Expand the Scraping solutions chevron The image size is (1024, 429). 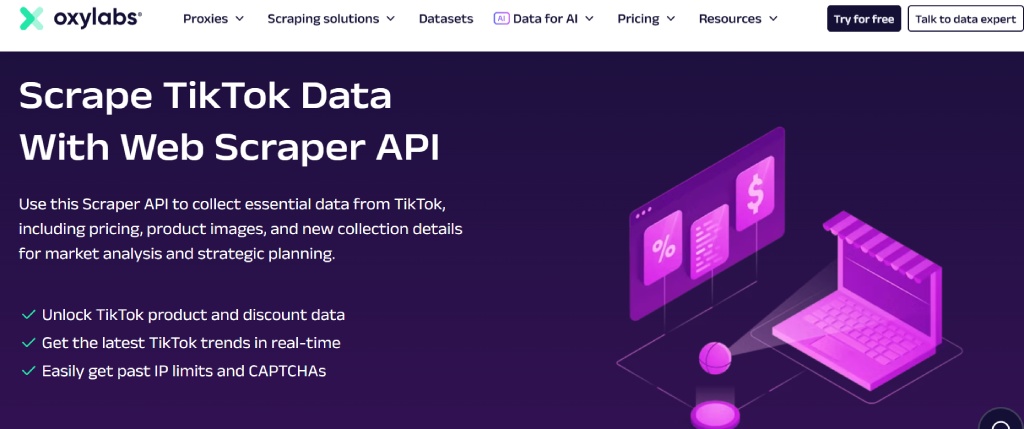[x=391, y=19]
